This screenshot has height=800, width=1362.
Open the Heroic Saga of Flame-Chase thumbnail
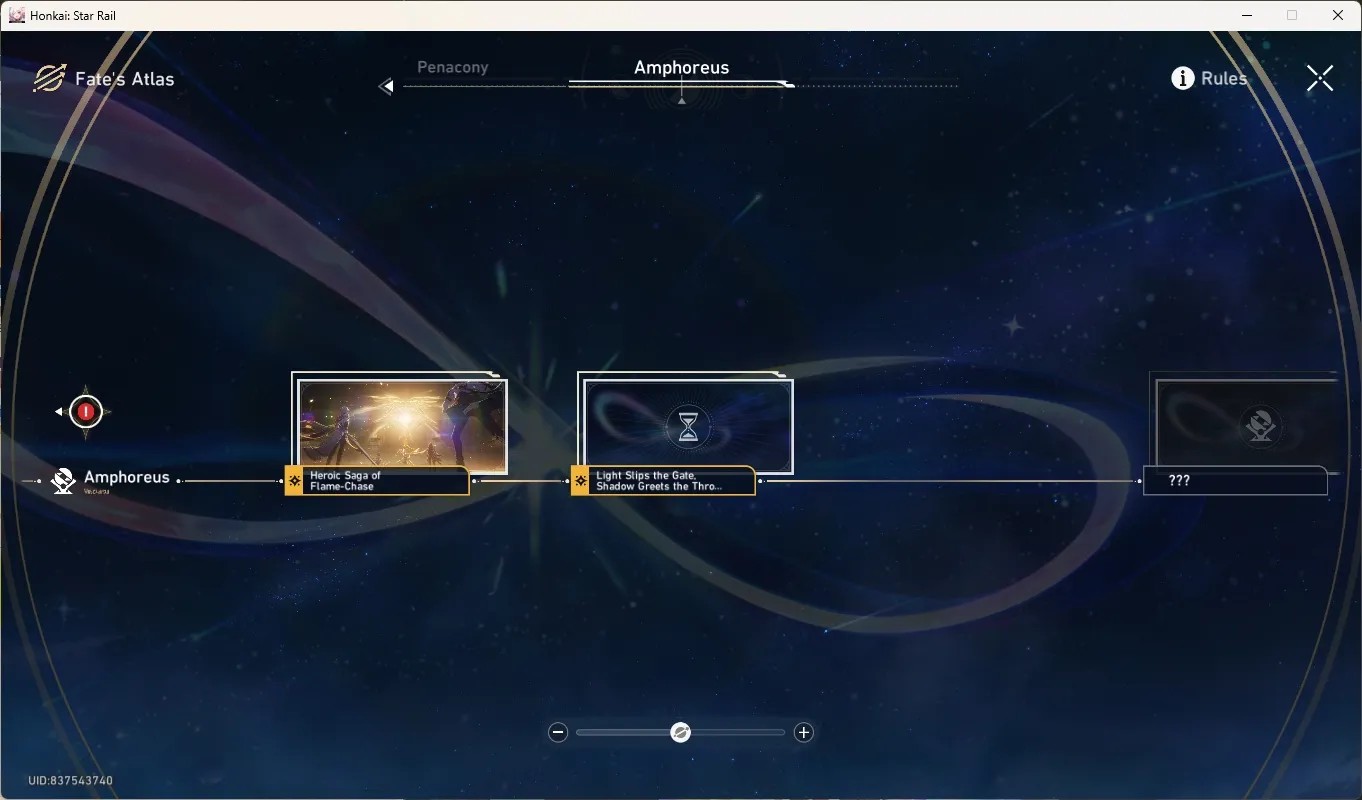[403, 427]
